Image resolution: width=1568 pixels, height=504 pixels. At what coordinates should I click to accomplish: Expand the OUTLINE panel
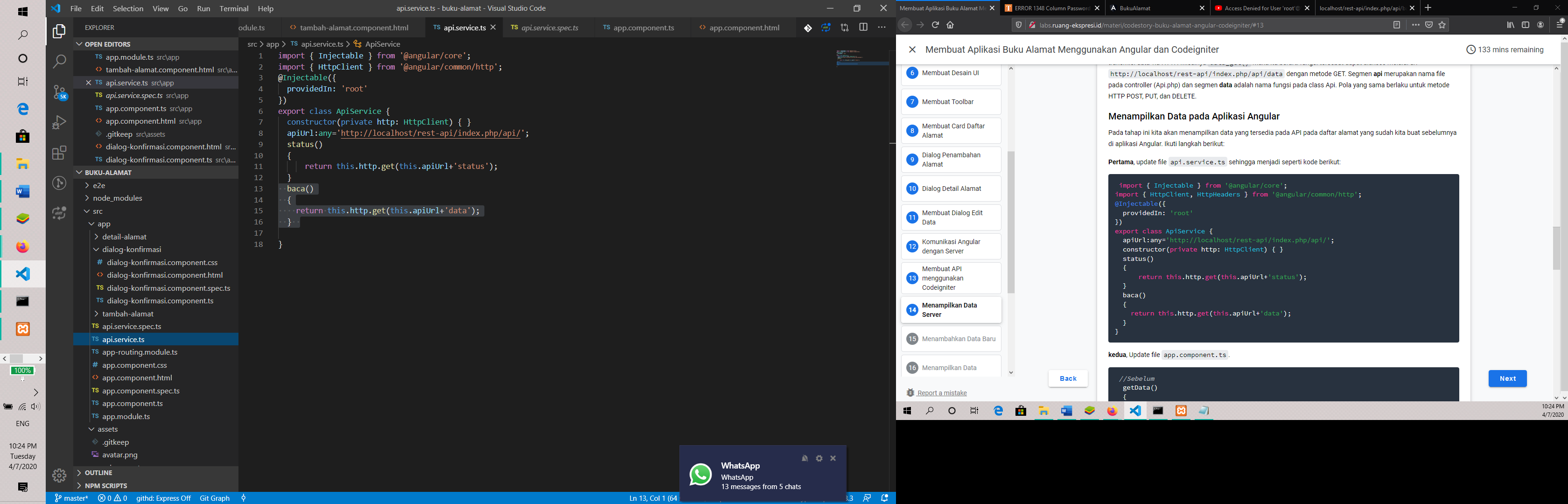156,472
